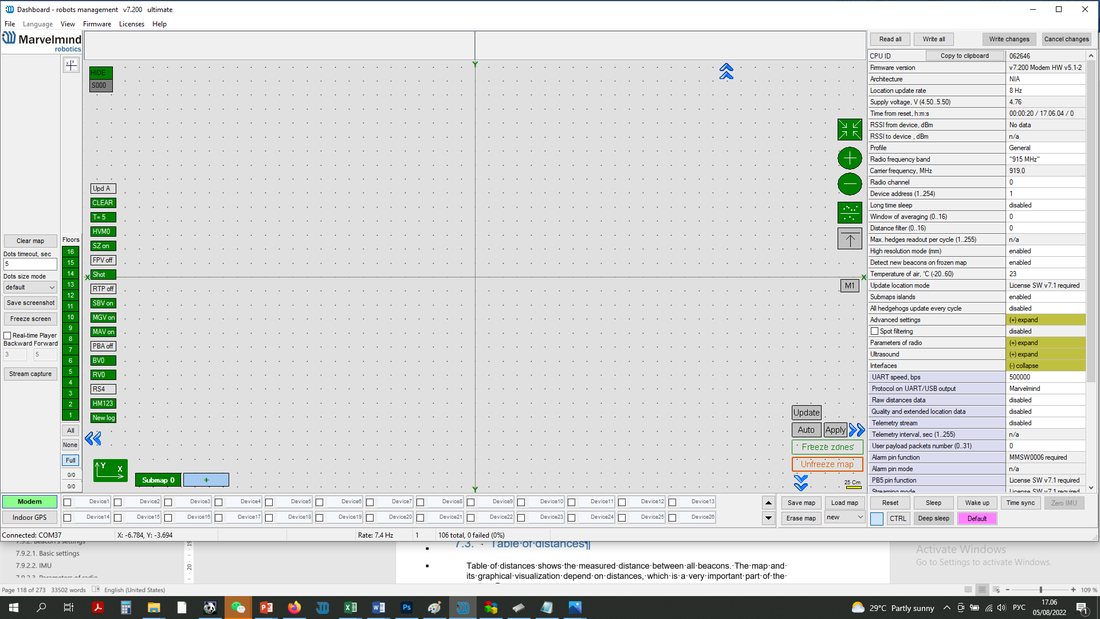Click the green X-Y axes icon
The image size is (1100, 619).
[x=110, y=470]
